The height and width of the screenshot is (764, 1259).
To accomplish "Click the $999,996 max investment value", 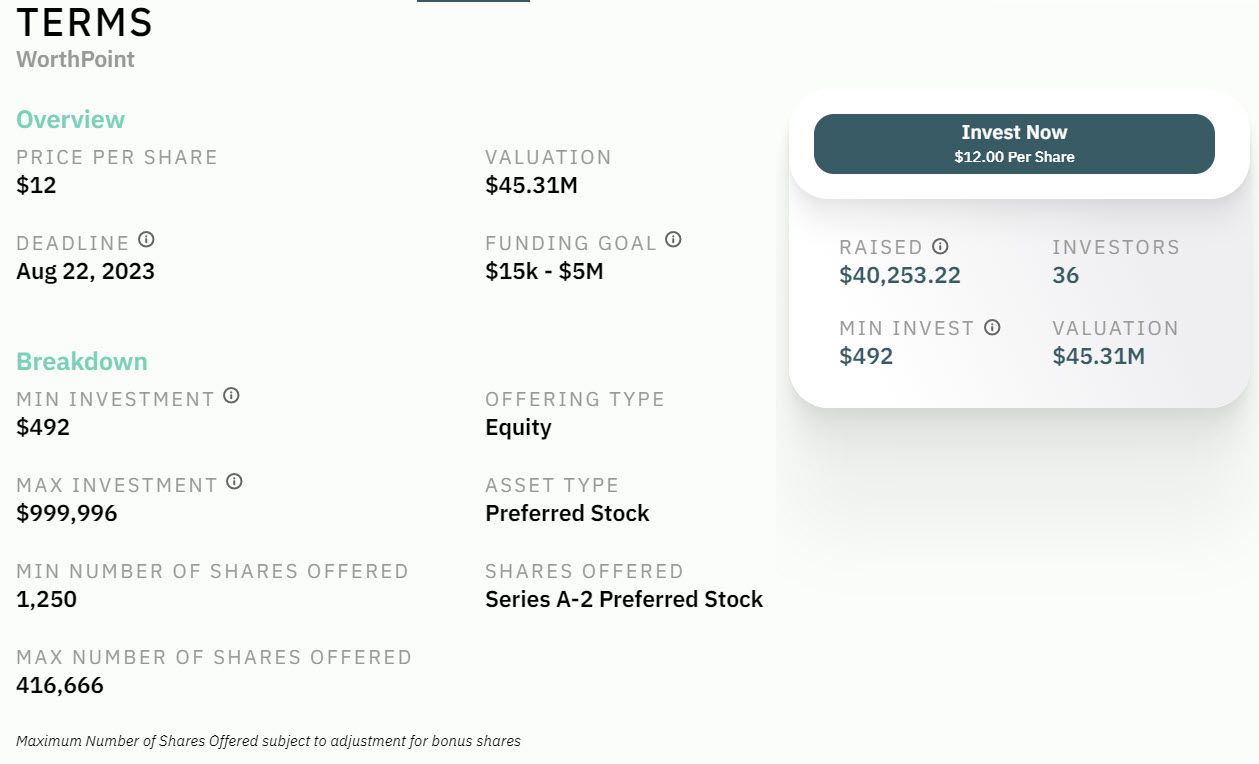I will coord(67,513).
